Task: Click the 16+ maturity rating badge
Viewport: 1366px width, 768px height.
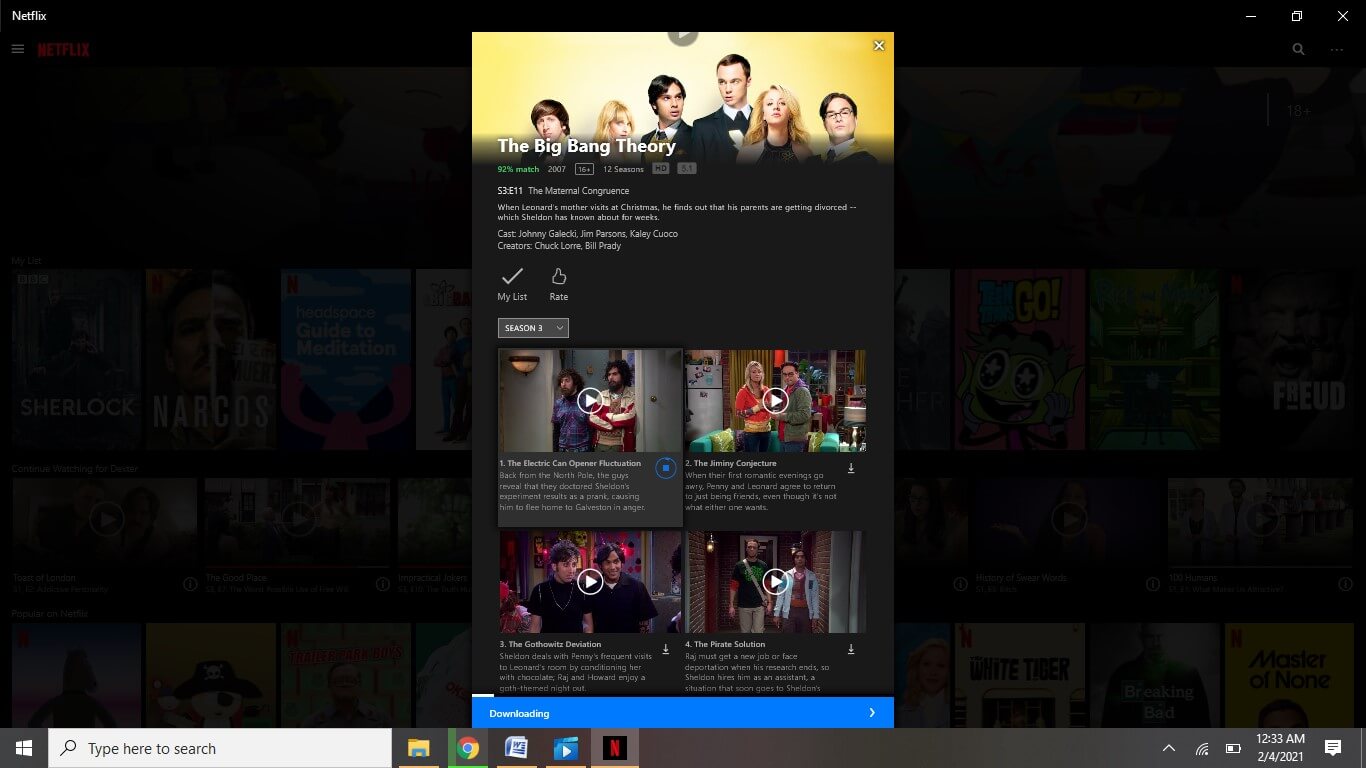Action: point(584,169)
